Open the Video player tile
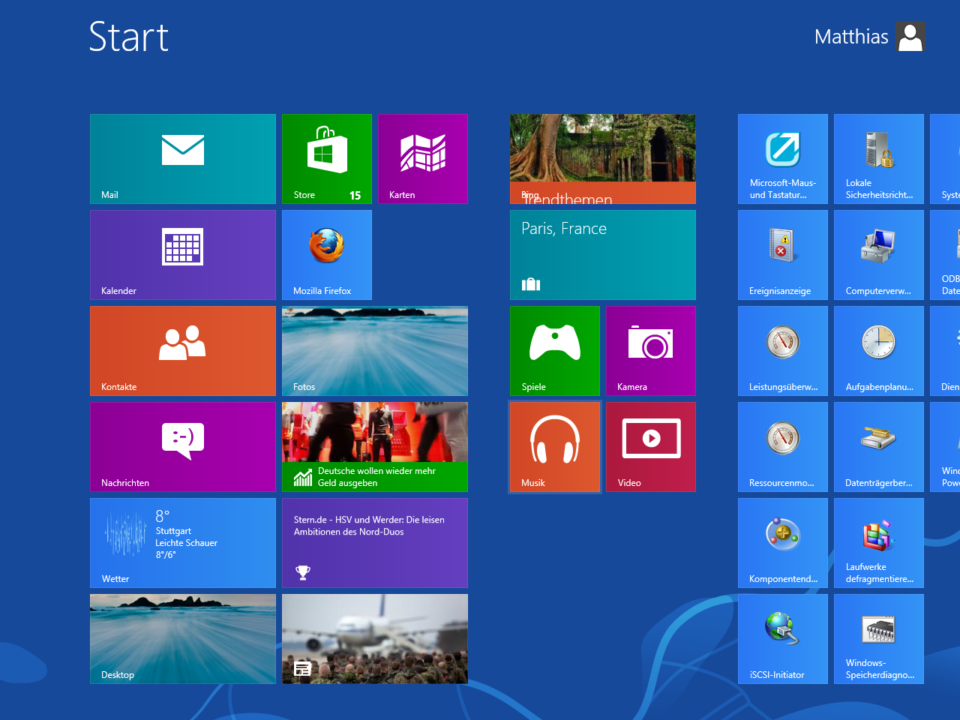This screenshot has height=720, width=960. [650, 446]
